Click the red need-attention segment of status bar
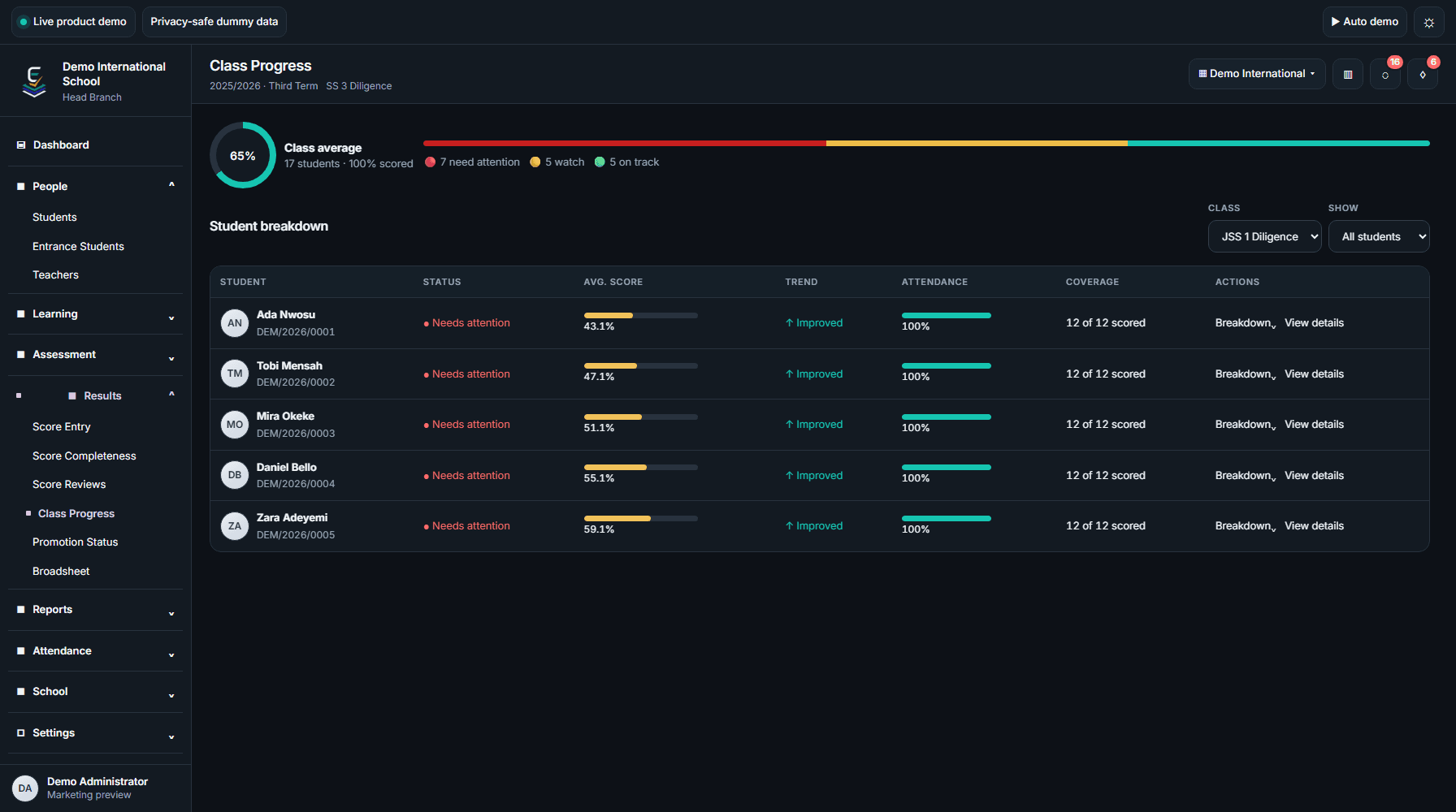This screenshot has width=1456, height=812. [x=625, y=144]
